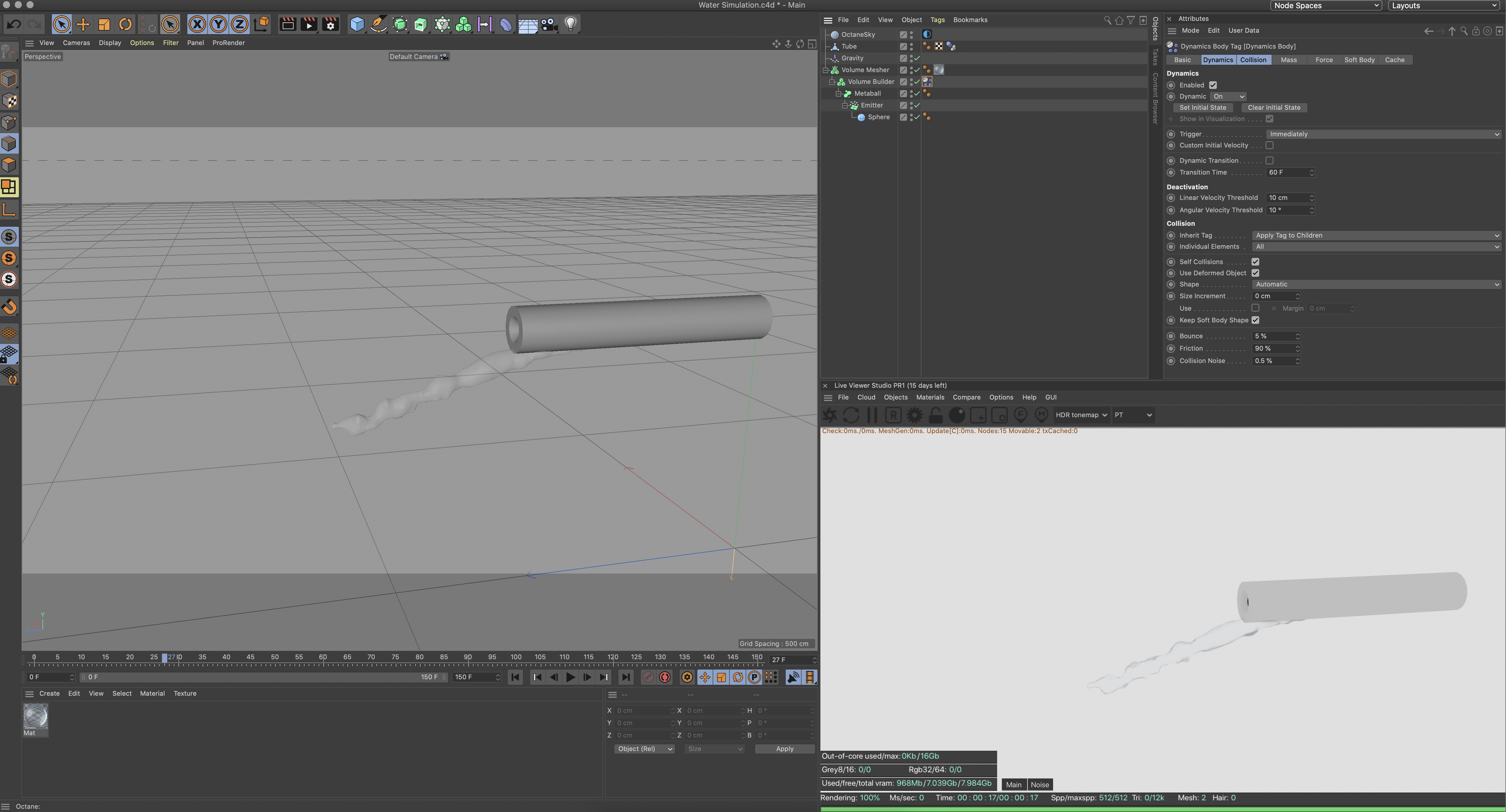Click the Workplane locked grid icon
This screenshot has height=812, width=1506.
point(9,354)
